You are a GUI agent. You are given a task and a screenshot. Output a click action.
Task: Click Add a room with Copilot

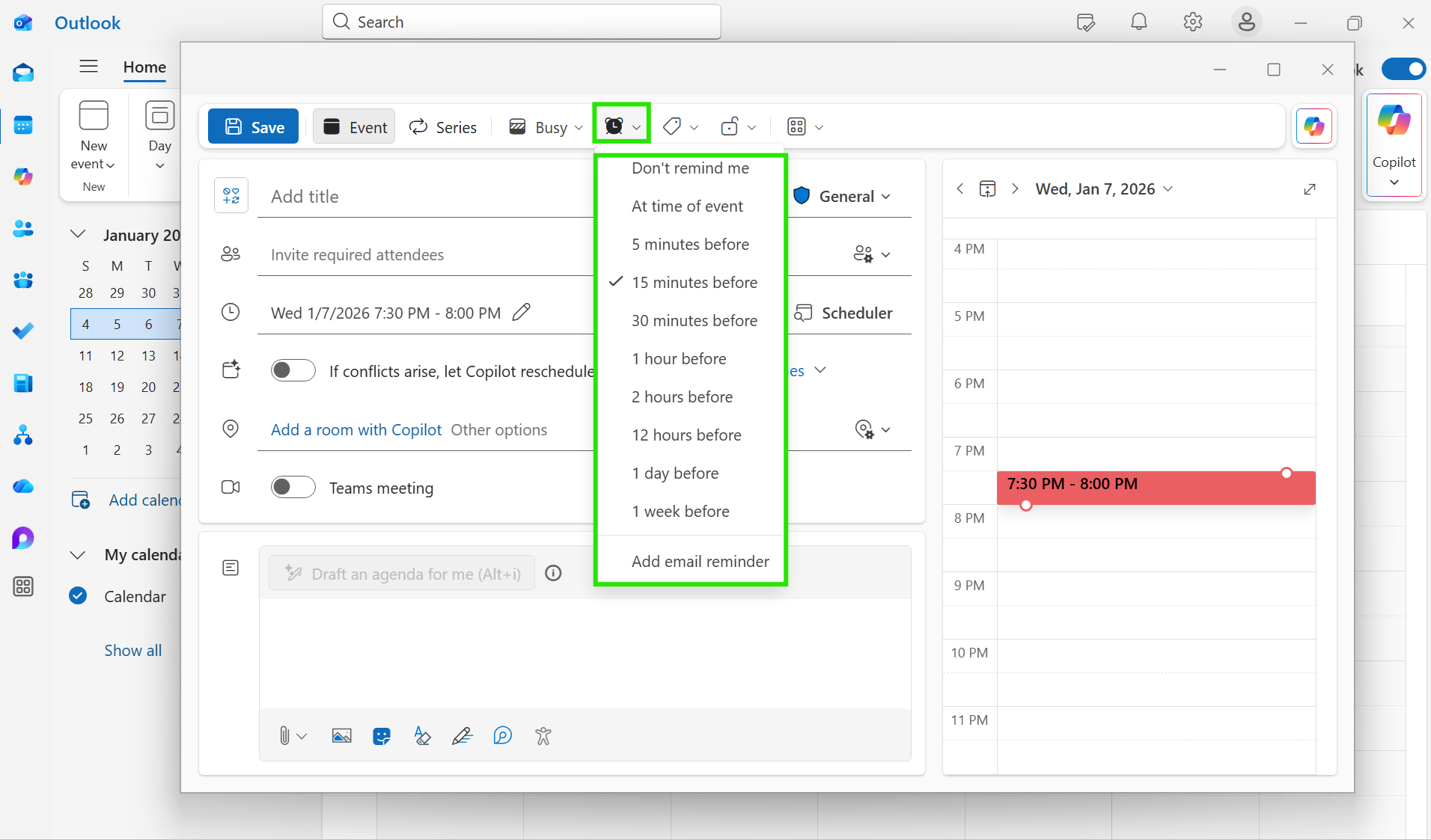(356, 429)
